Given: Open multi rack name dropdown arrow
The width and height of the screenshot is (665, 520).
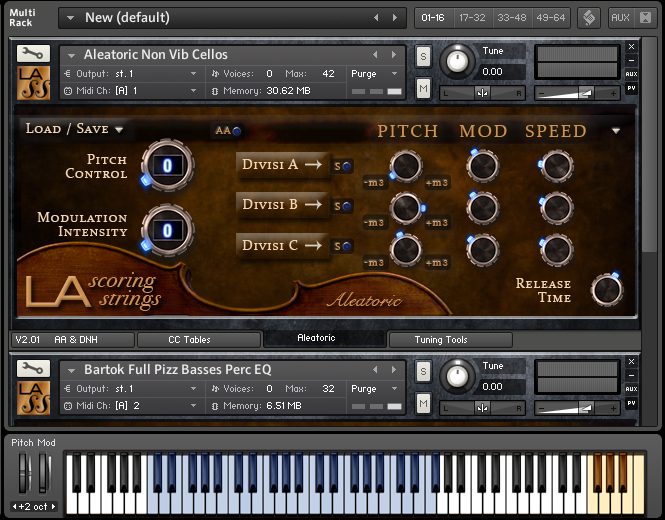Looking at the screenshot, I should pyautogui.click(x=70, y=18).
